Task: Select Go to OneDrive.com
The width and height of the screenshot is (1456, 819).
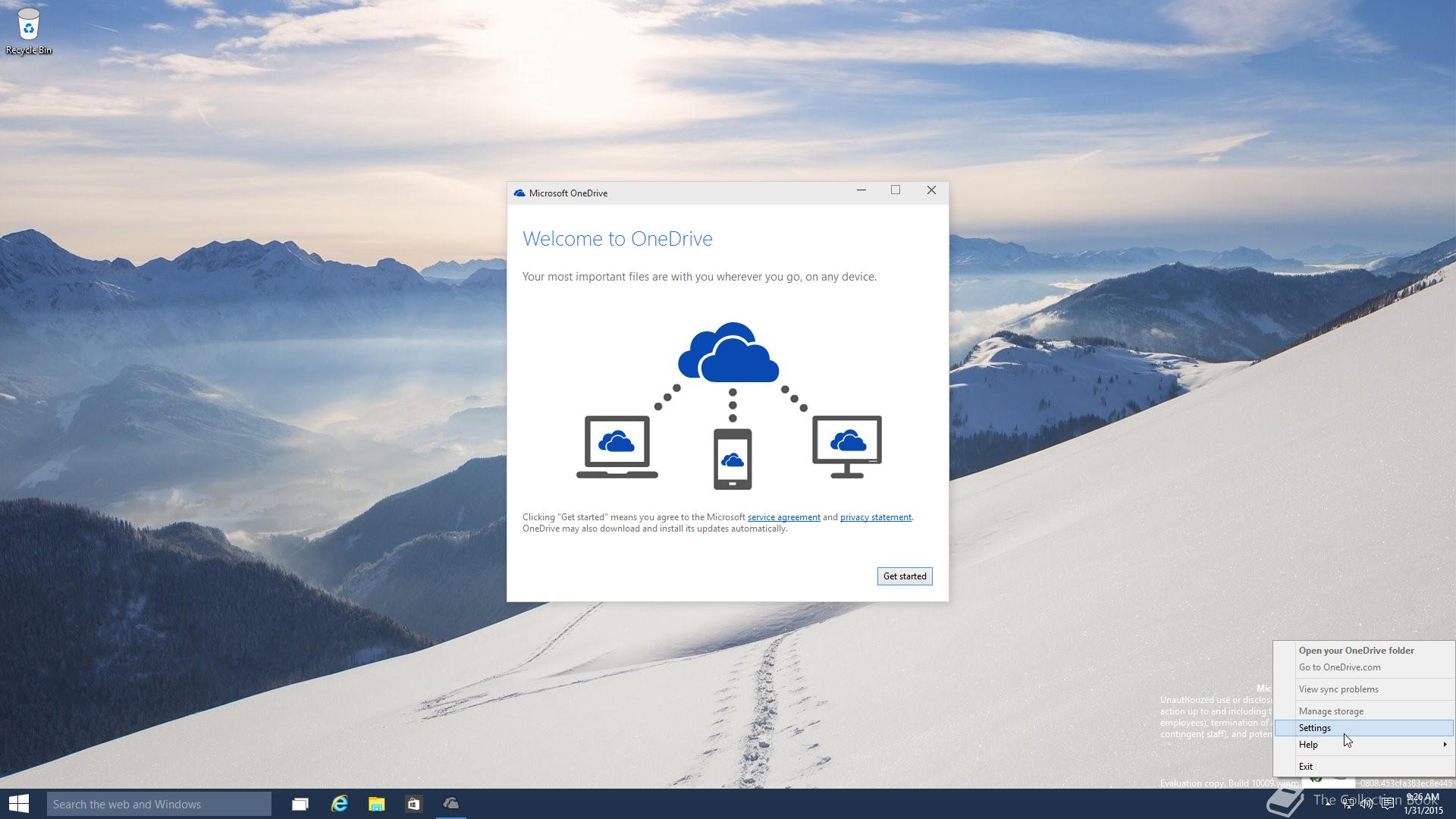Action: [1363, 667]
